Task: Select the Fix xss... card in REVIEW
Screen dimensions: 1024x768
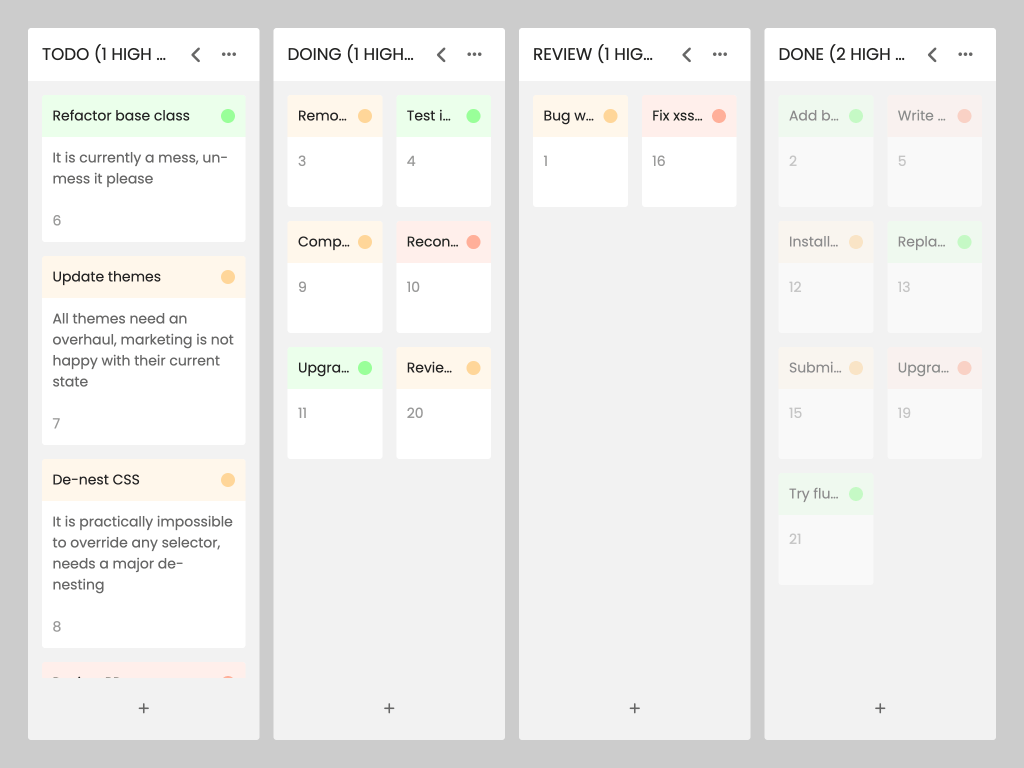Action: (x=689, y=151)
